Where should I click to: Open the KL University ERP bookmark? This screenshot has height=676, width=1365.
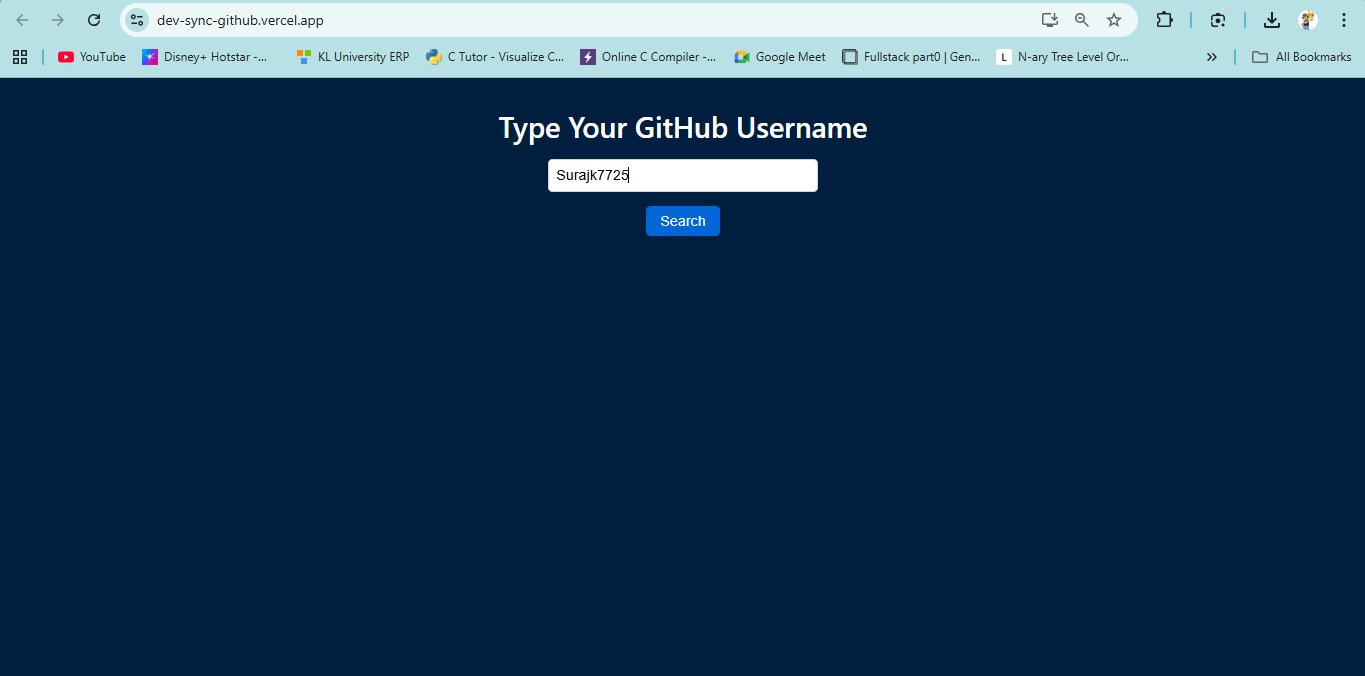pyautogui.click(x=353, y=57)
